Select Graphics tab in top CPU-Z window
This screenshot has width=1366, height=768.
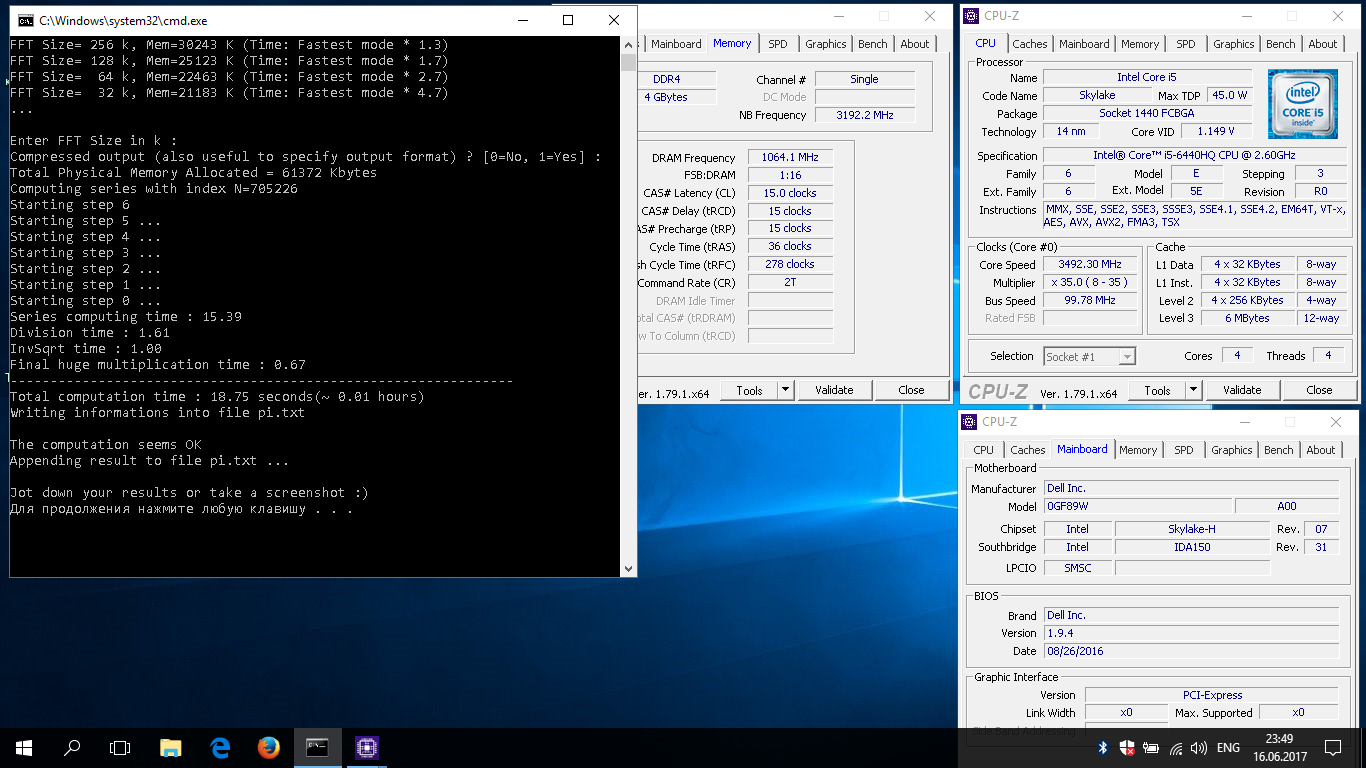tap(1234, 44)
